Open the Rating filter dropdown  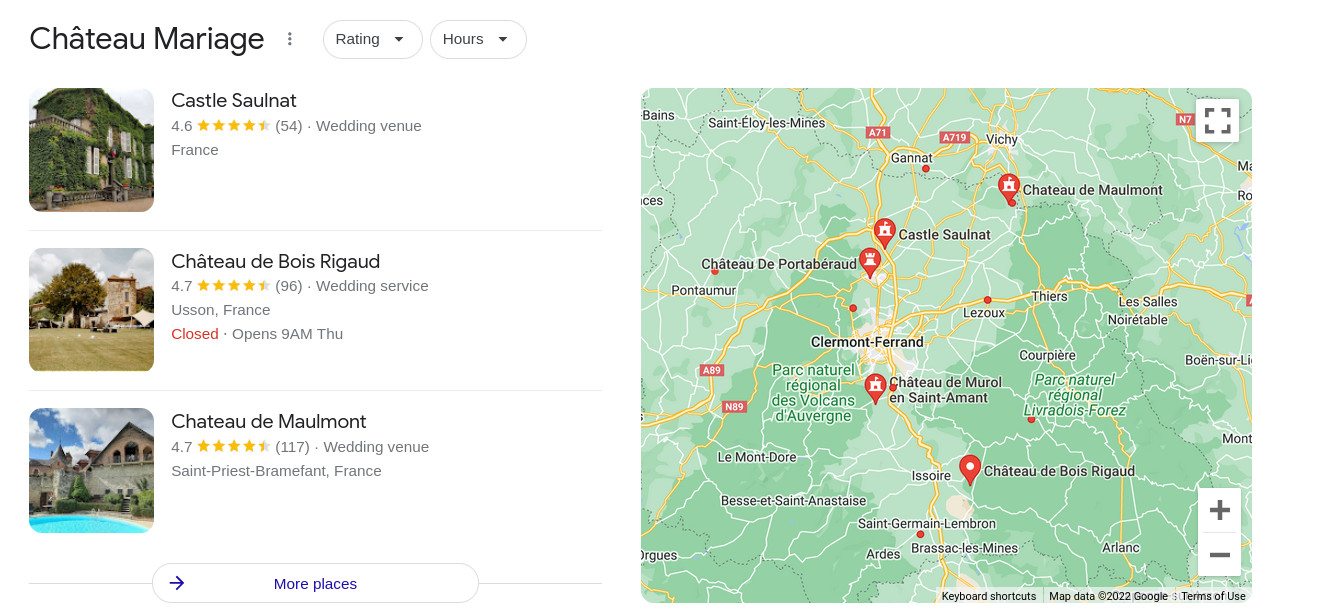point(372,39)
